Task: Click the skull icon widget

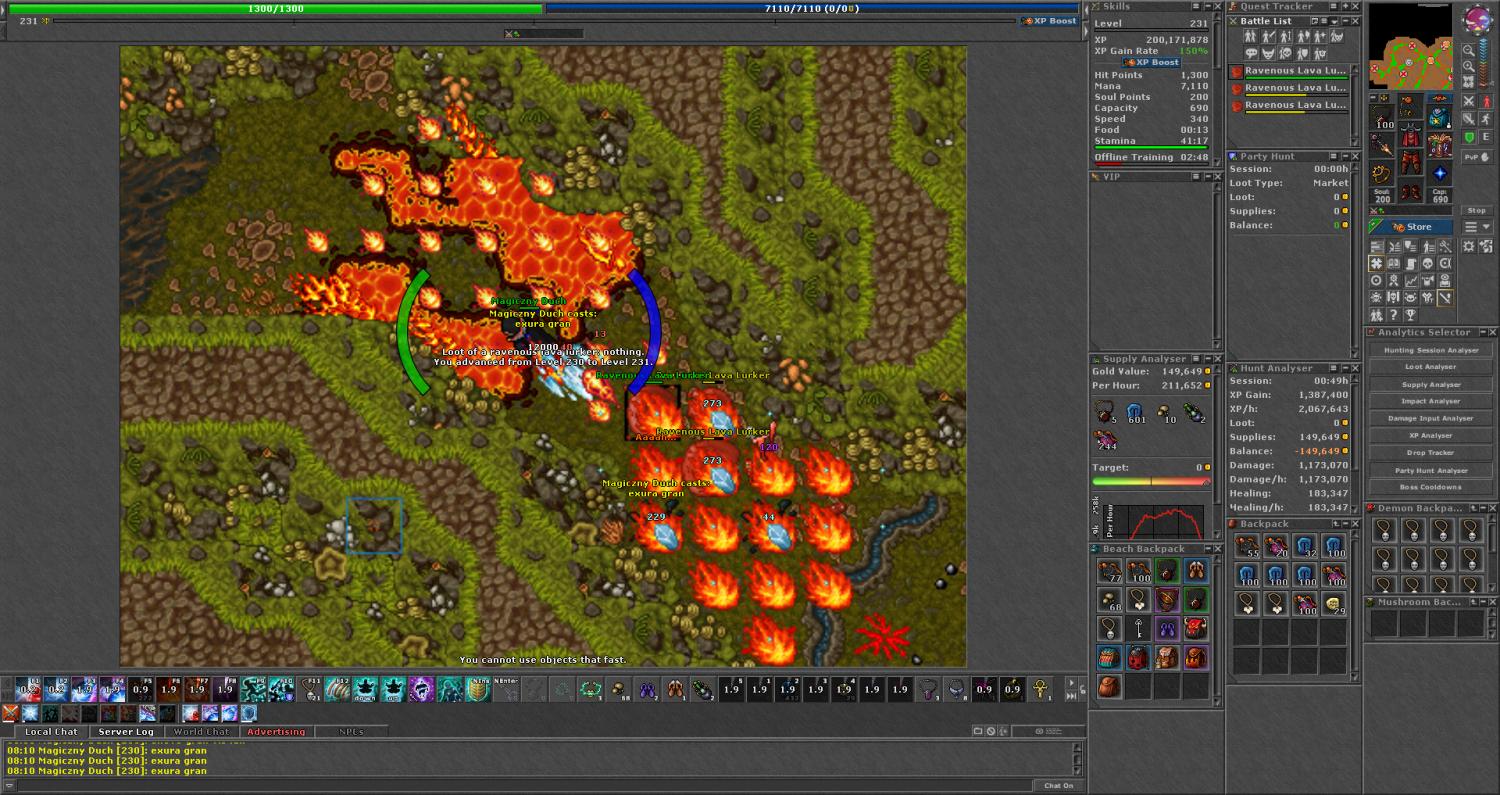Action: point(1427,263)
